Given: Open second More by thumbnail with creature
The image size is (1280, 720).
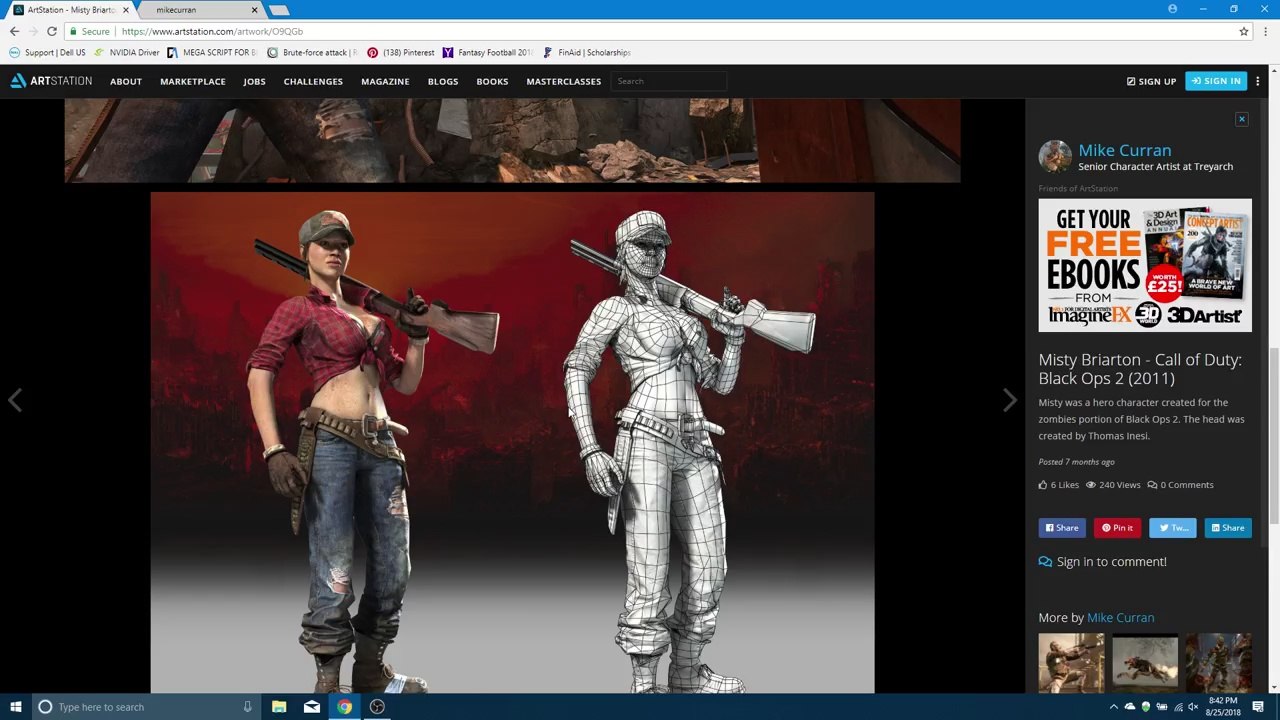Looking at the screenshot, I should 1145,663.
